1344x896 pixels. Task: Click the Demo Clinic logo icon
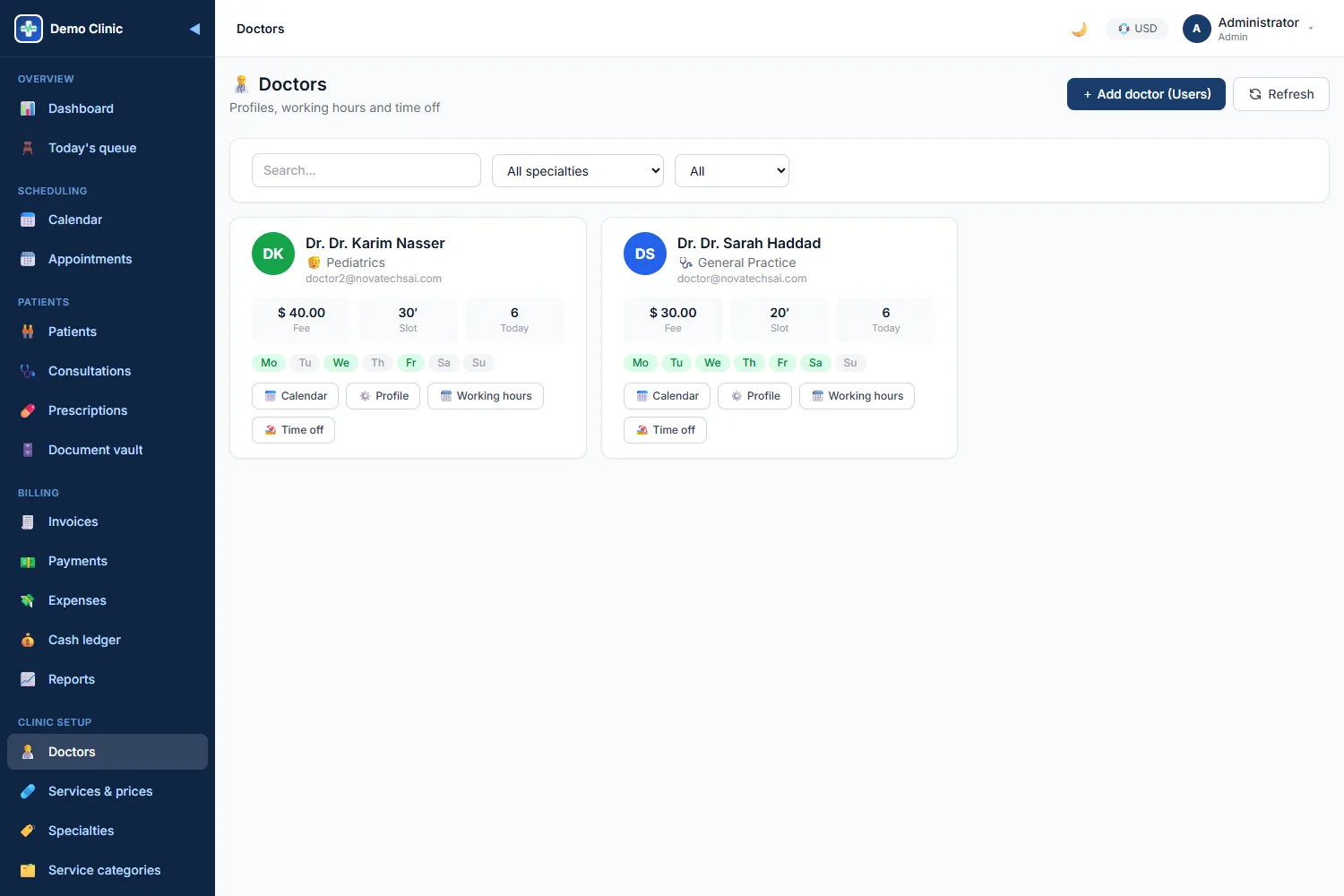click(29, 29)
